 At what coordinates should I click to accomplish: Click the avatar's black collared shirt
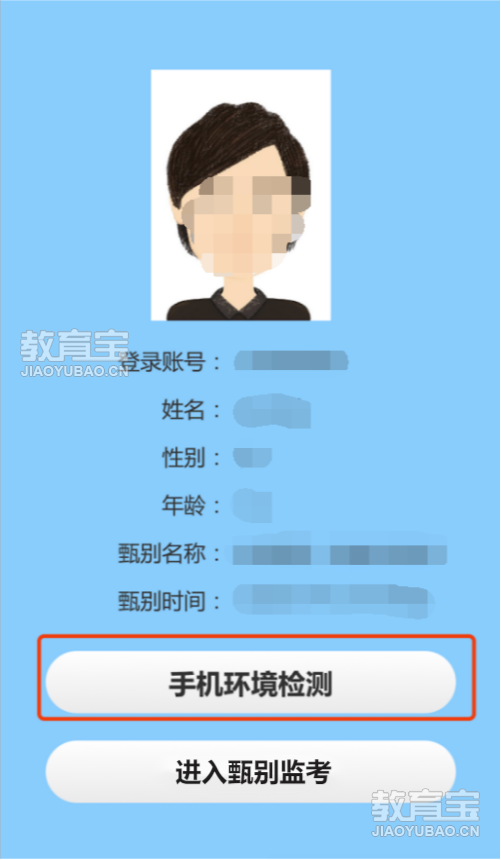(240, 305)
